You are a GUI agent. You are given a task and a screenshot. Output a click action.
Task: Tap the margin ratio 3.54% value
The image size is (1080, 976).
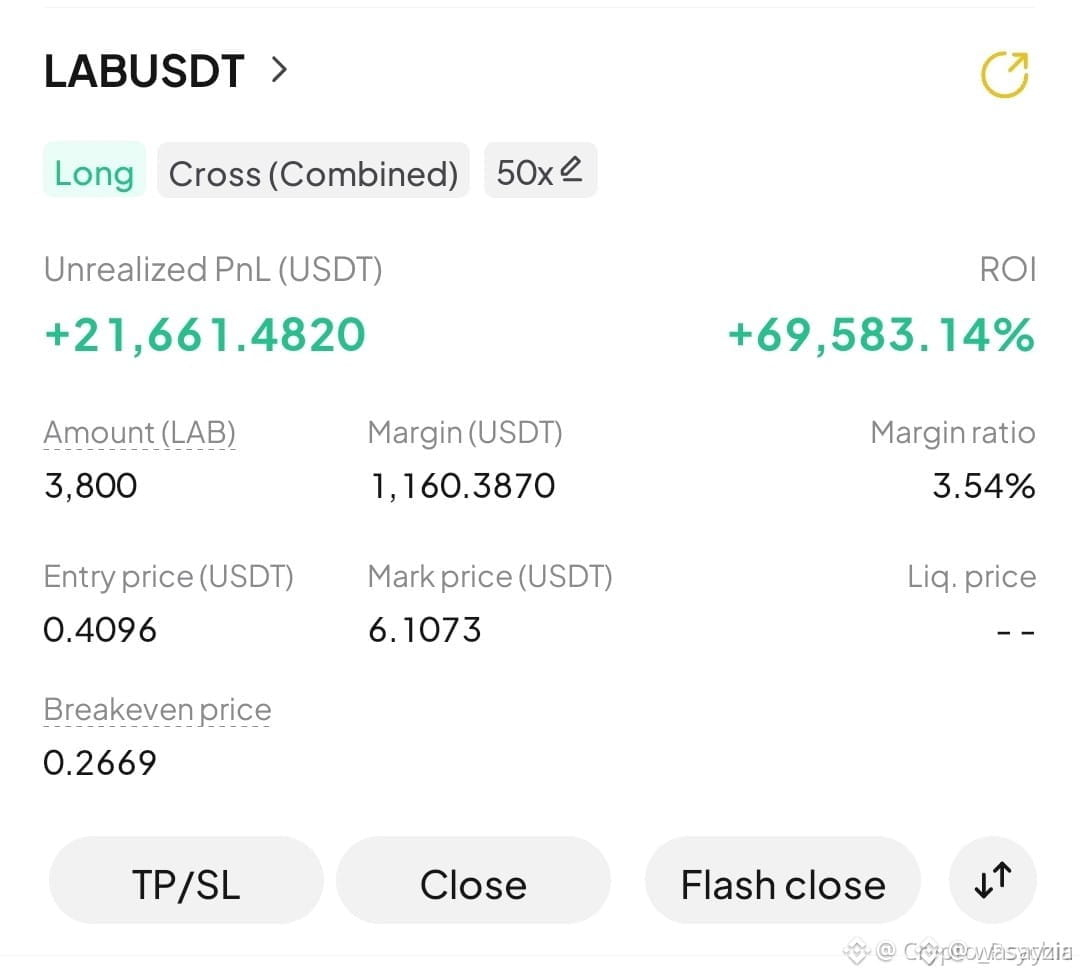click(984, 486)
